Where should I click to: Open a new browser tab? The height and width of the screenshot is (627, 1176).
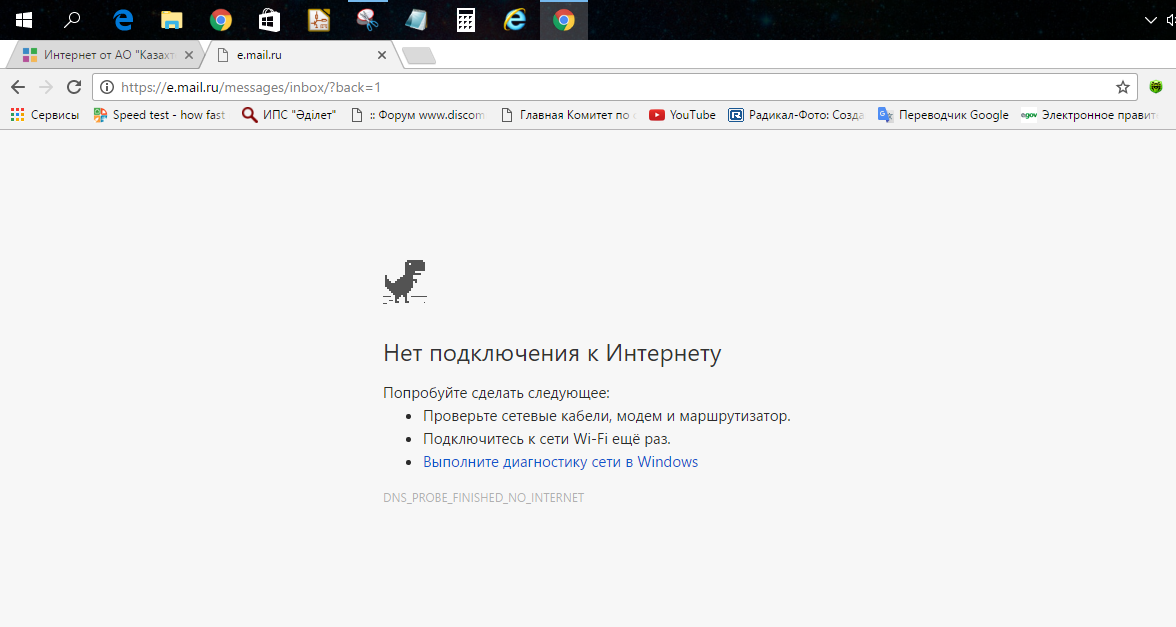pos(418,55)
